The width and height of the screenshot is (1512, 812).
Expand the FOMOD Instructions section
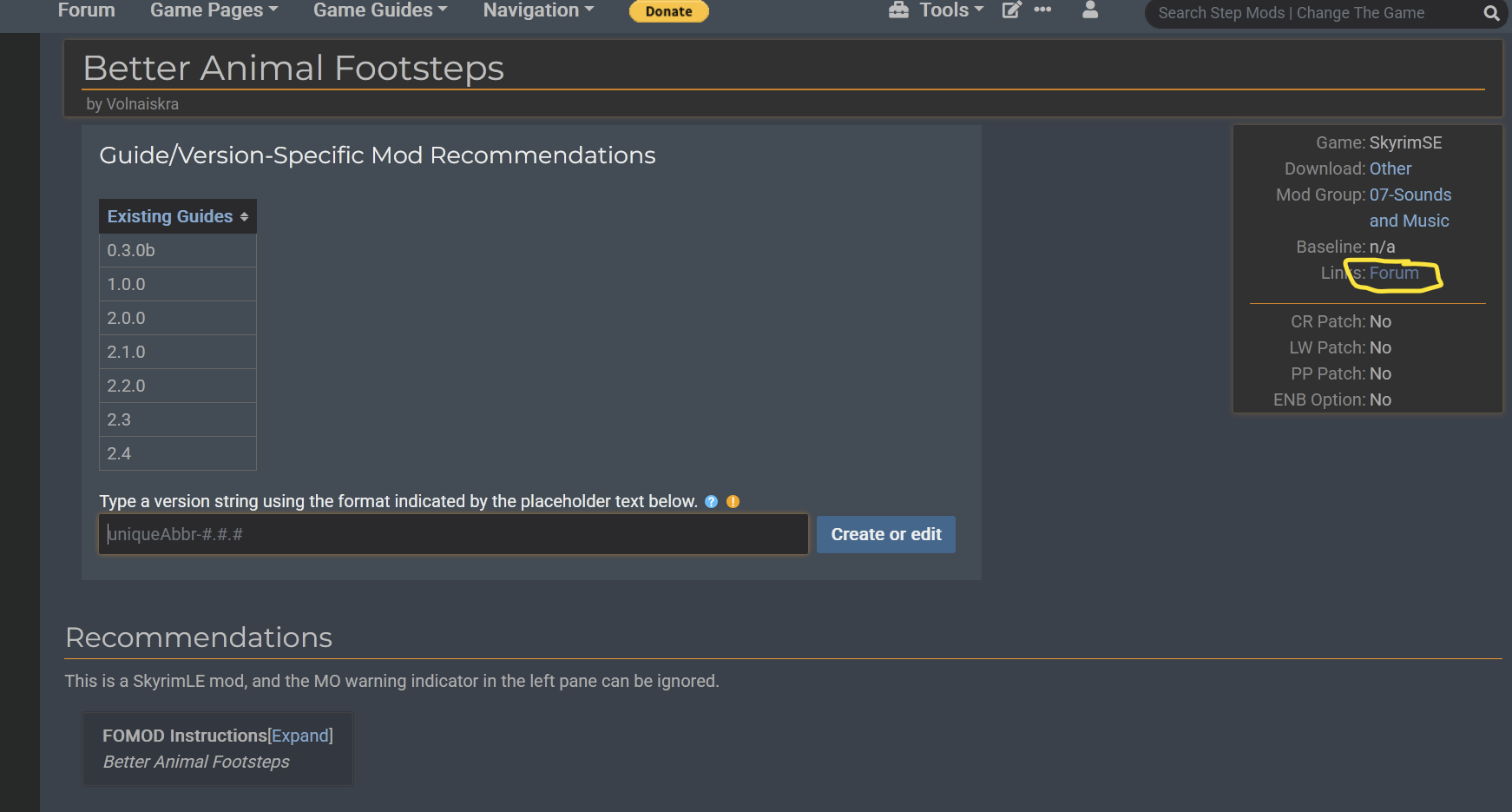[300, 736]
